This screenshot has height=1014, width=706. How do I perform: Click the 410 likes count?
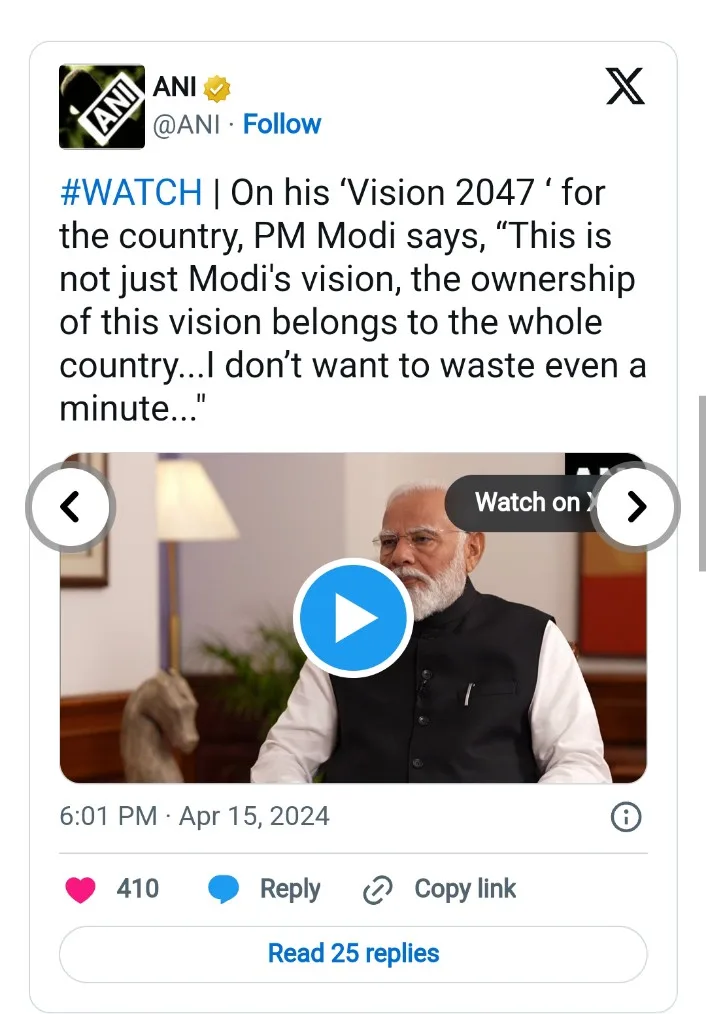pos(138,889)
